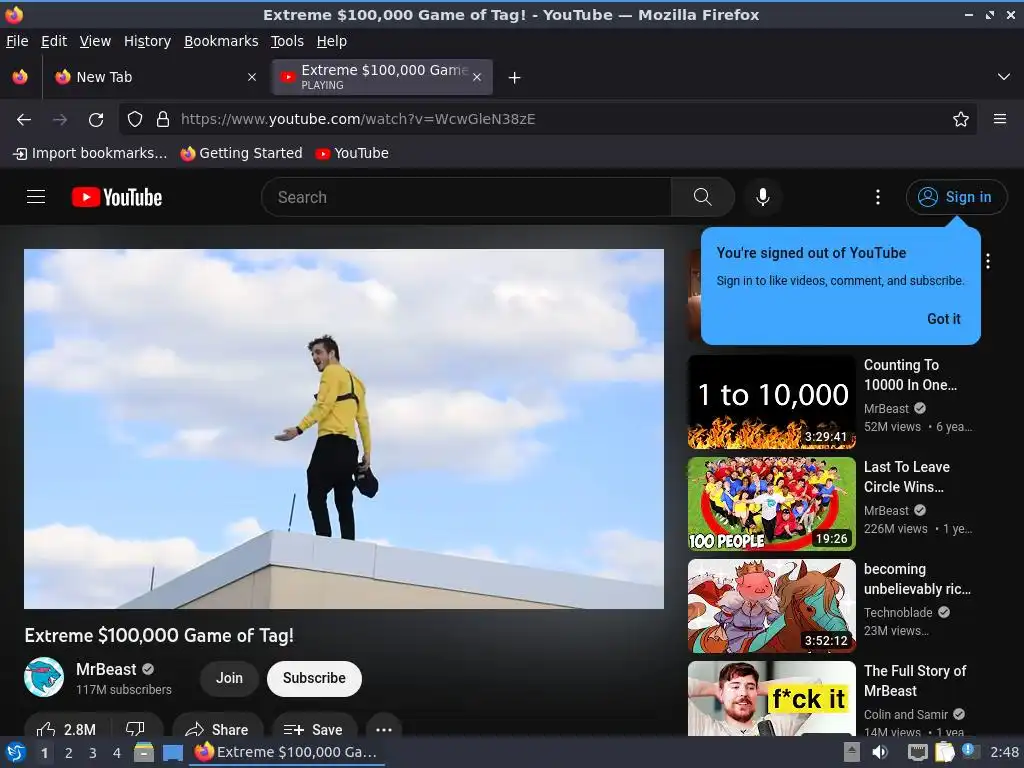The width and height of the screenshot is (1024, 768).
Task: Open The Full Story of MrBeast title
Action: click(x=915, y=680)
